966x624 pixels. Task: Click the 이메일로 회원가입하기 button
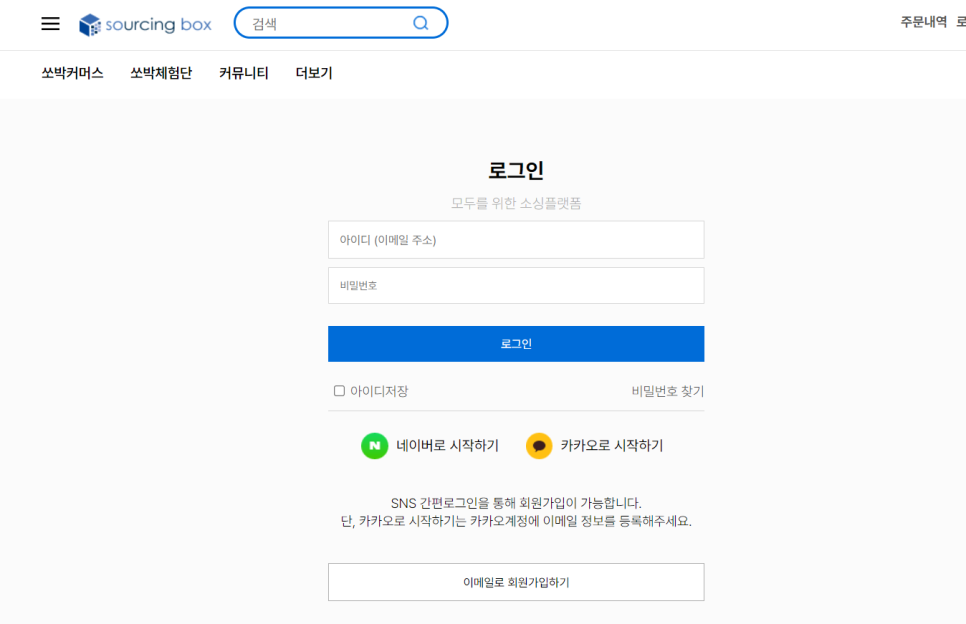[x=516, y=582]
